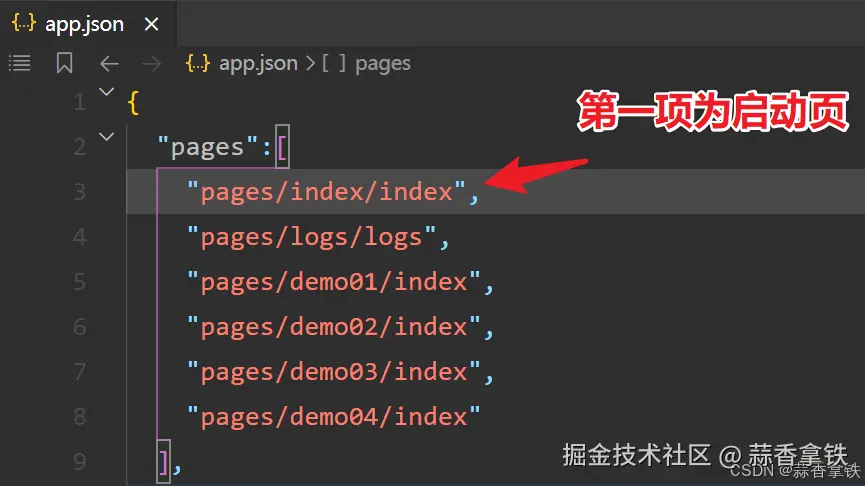This screenshot has height=486, width=865.
Task: Open the outline list icon
Action: coord(20,63)
